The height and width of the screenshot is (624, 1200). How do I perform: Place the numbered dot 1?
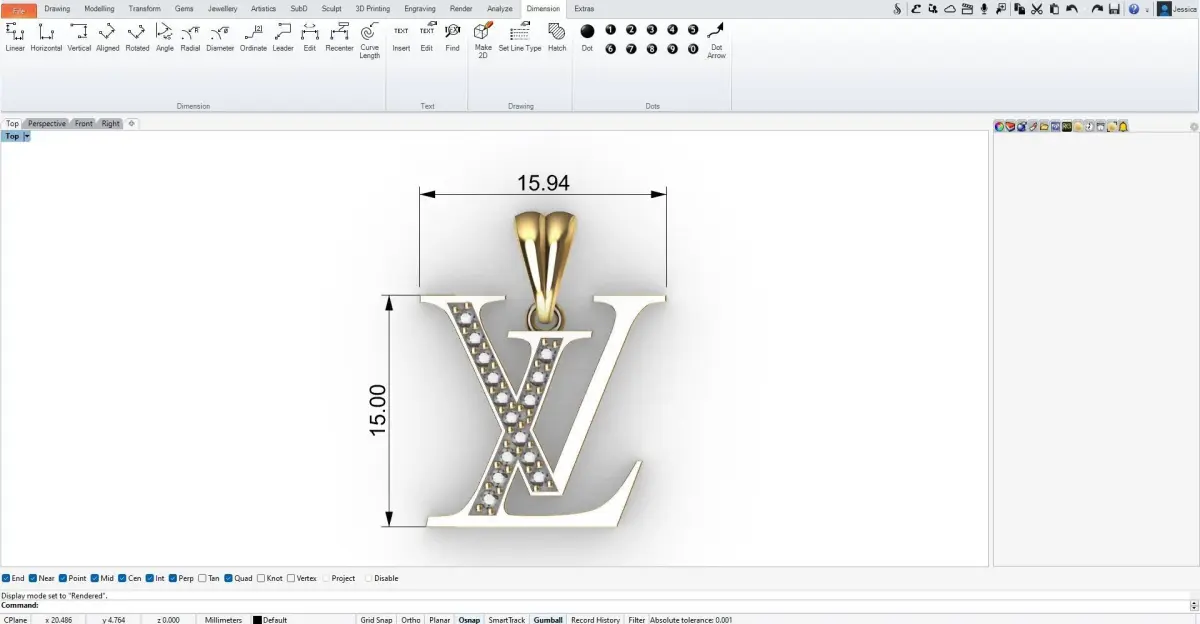tap(611, 30)
